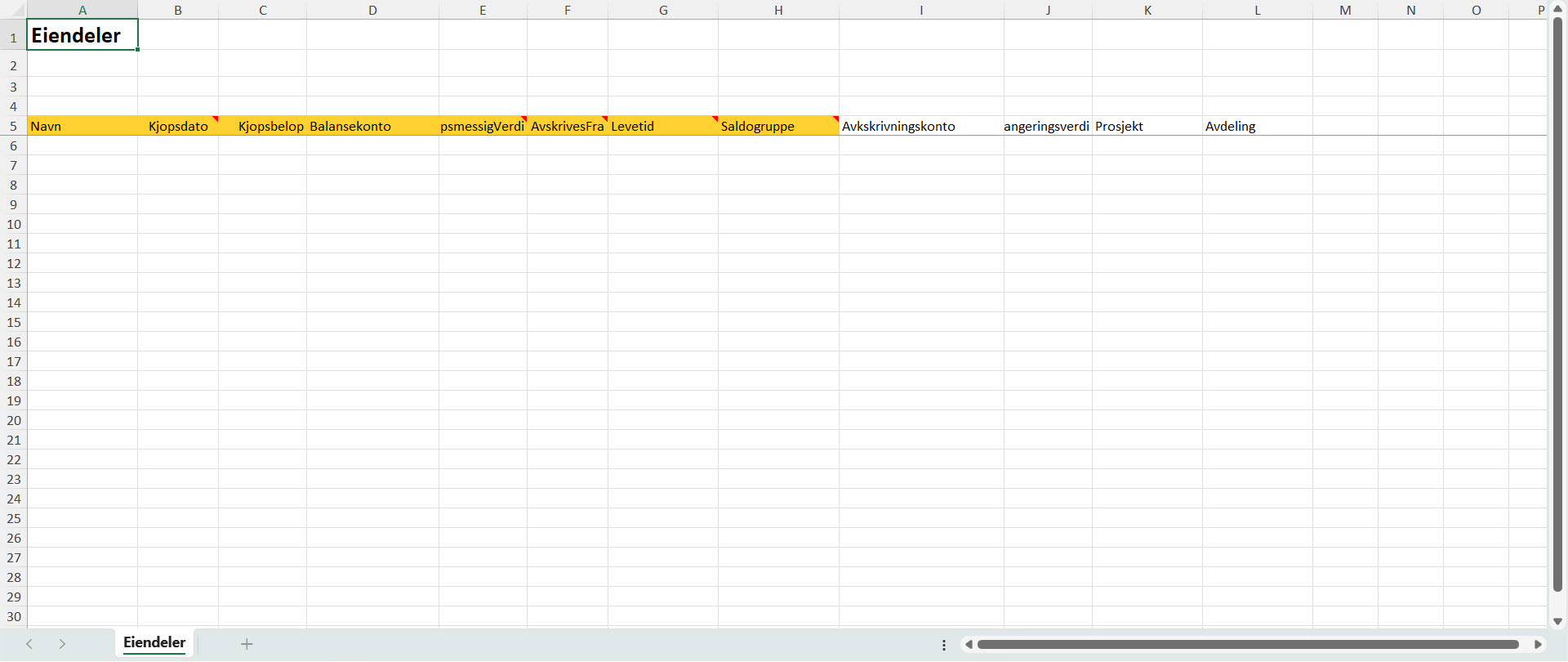Open the Eiendeler sheet tab
The width and height of the screenshot is (1568, 662).
click(x=154, y=643)
